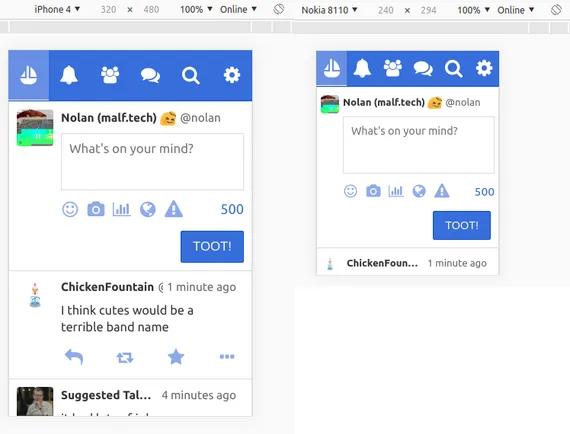Open Community people icon in Nokia 8110 view
Viewport: 570px width, 434px height.
(393, 68)
